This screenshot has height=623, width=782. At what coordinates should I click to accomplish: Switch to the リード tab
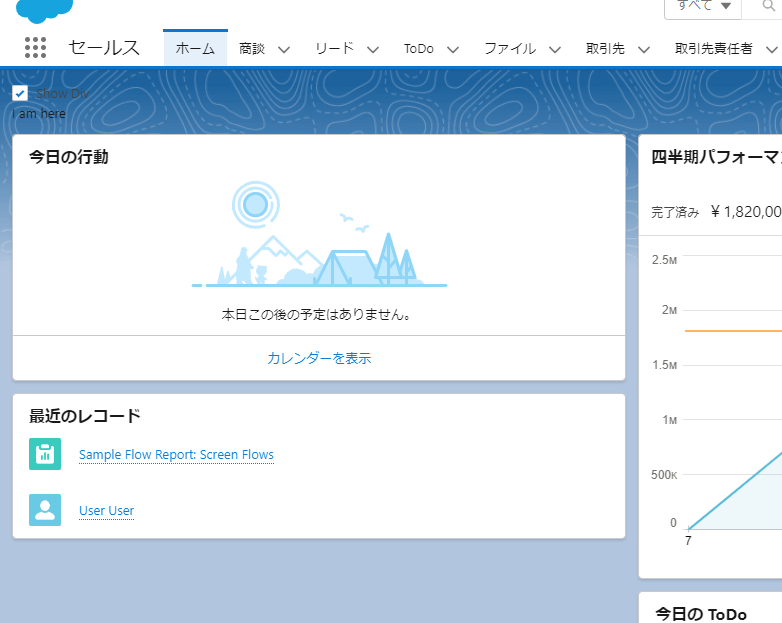[x=335, y=48]
